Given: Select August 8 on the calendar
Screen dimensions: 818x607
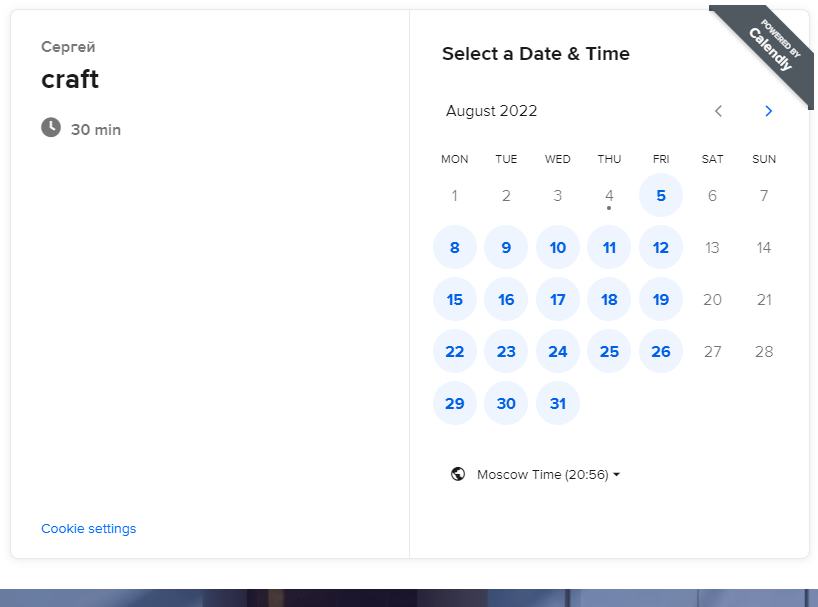Looking at the screenshot, I should coord(454,247).
